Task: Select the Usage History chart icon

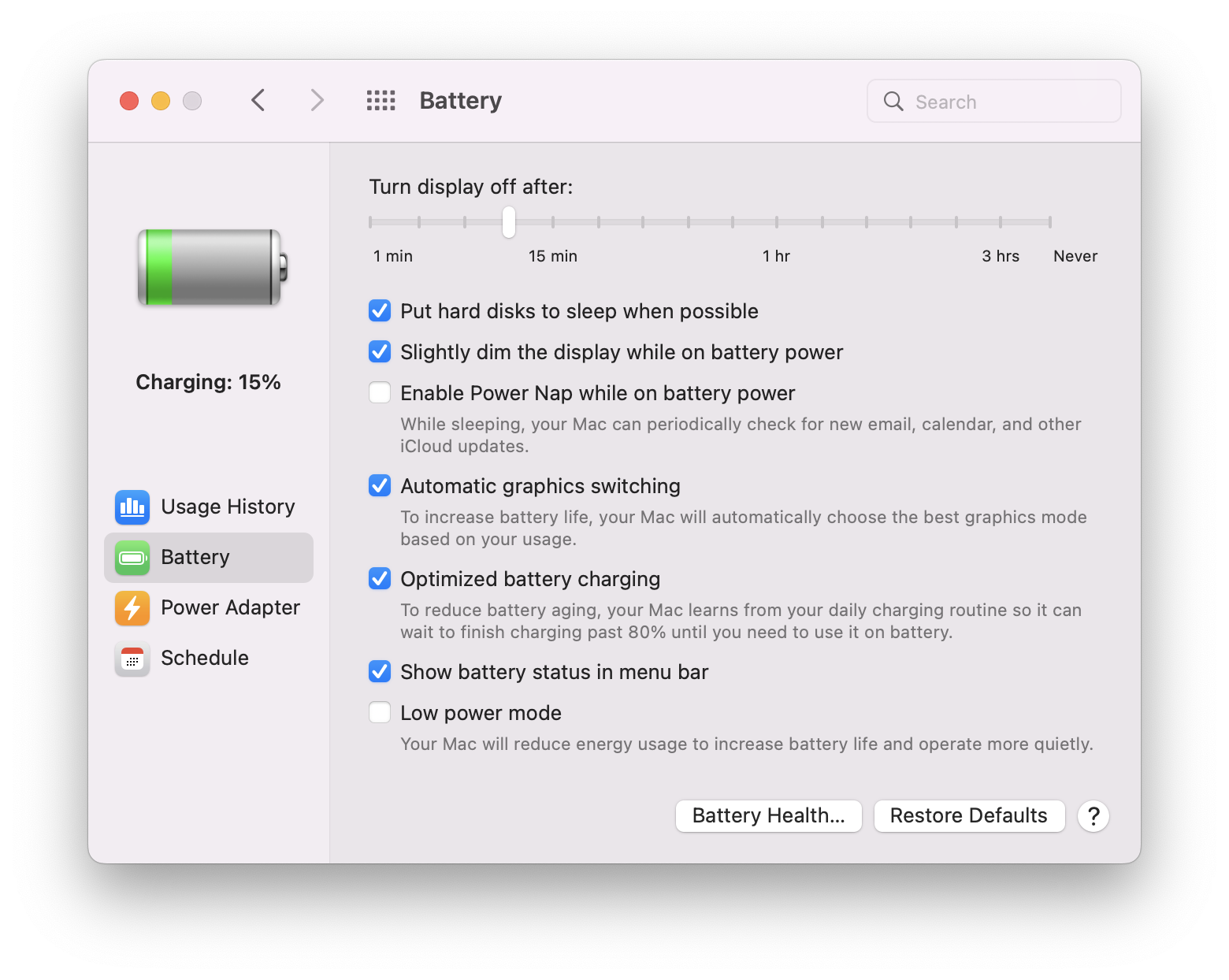Action: pyautogui.click(x=132, y=507)
